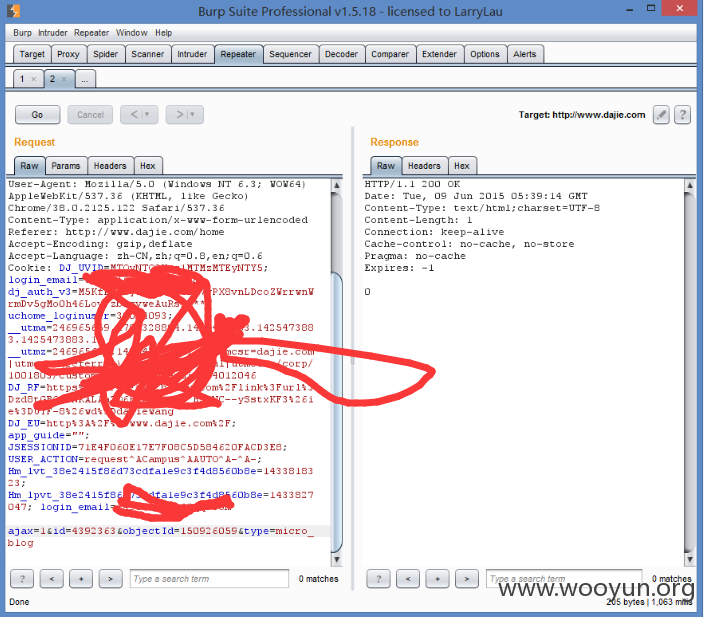Click the 'Content-Length: 1' response header
704x617 pixels.
418,220
